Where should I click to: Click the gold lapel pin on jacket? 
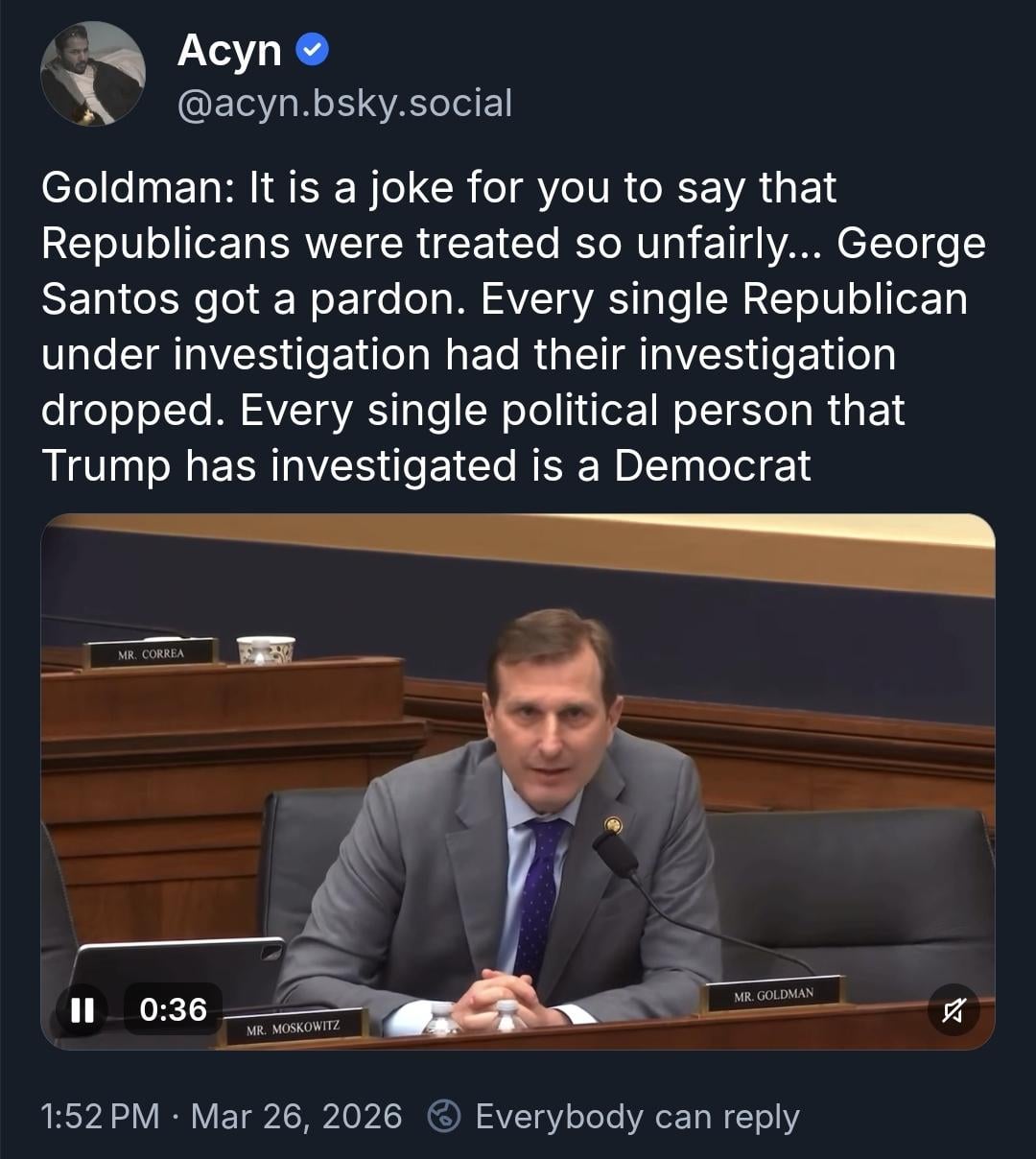(x=612, y=824)
